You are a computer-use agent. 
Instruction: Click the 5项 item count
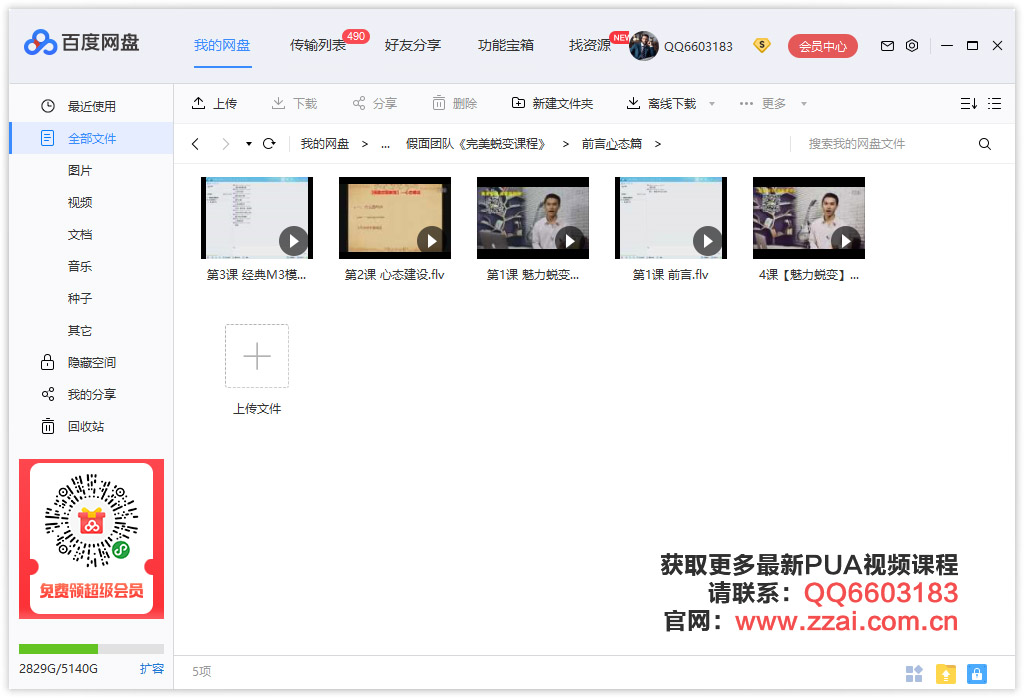point(202,671)
